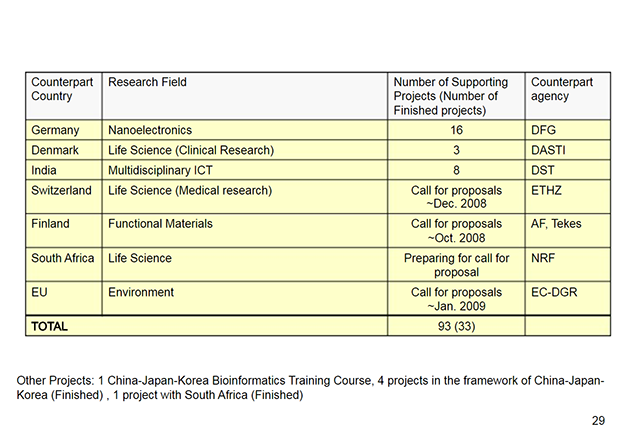
Task: Click the 93 (33) total value
Action: coord(456,326)
